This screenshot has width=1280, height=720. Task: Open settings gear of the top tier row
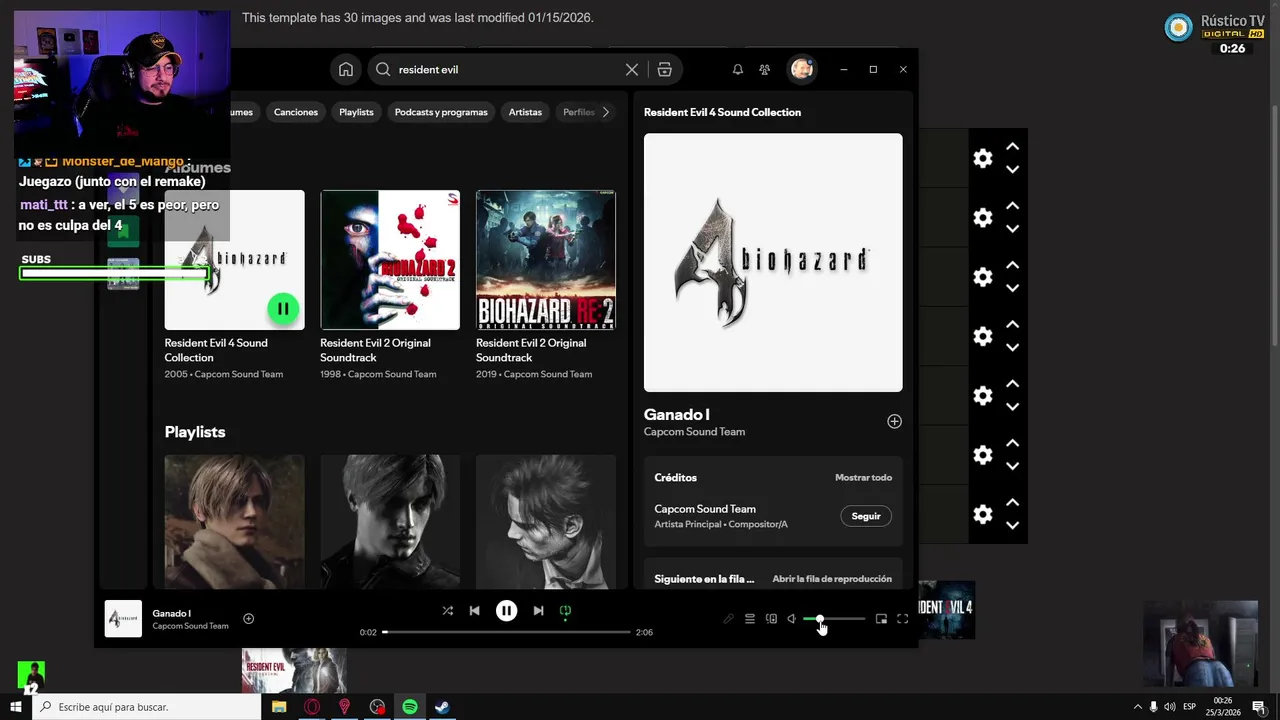pos(983,158)
